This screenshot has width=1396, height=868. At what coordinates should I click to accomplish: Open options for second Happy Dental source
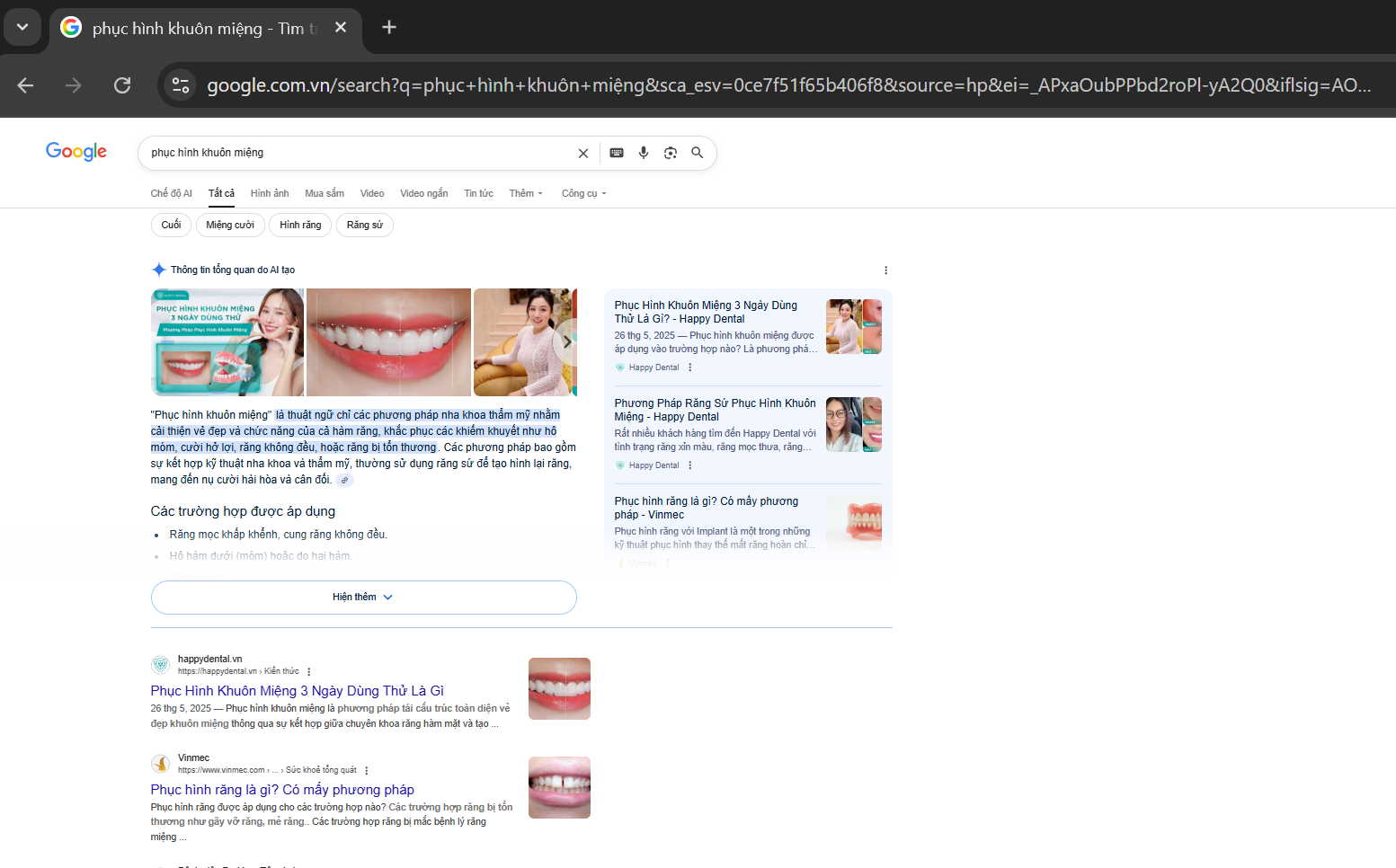pos(690,465)
